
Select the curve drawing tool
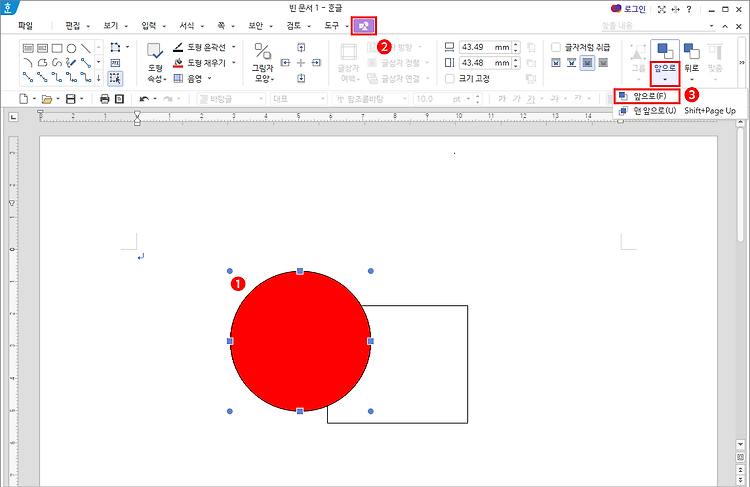57,63
